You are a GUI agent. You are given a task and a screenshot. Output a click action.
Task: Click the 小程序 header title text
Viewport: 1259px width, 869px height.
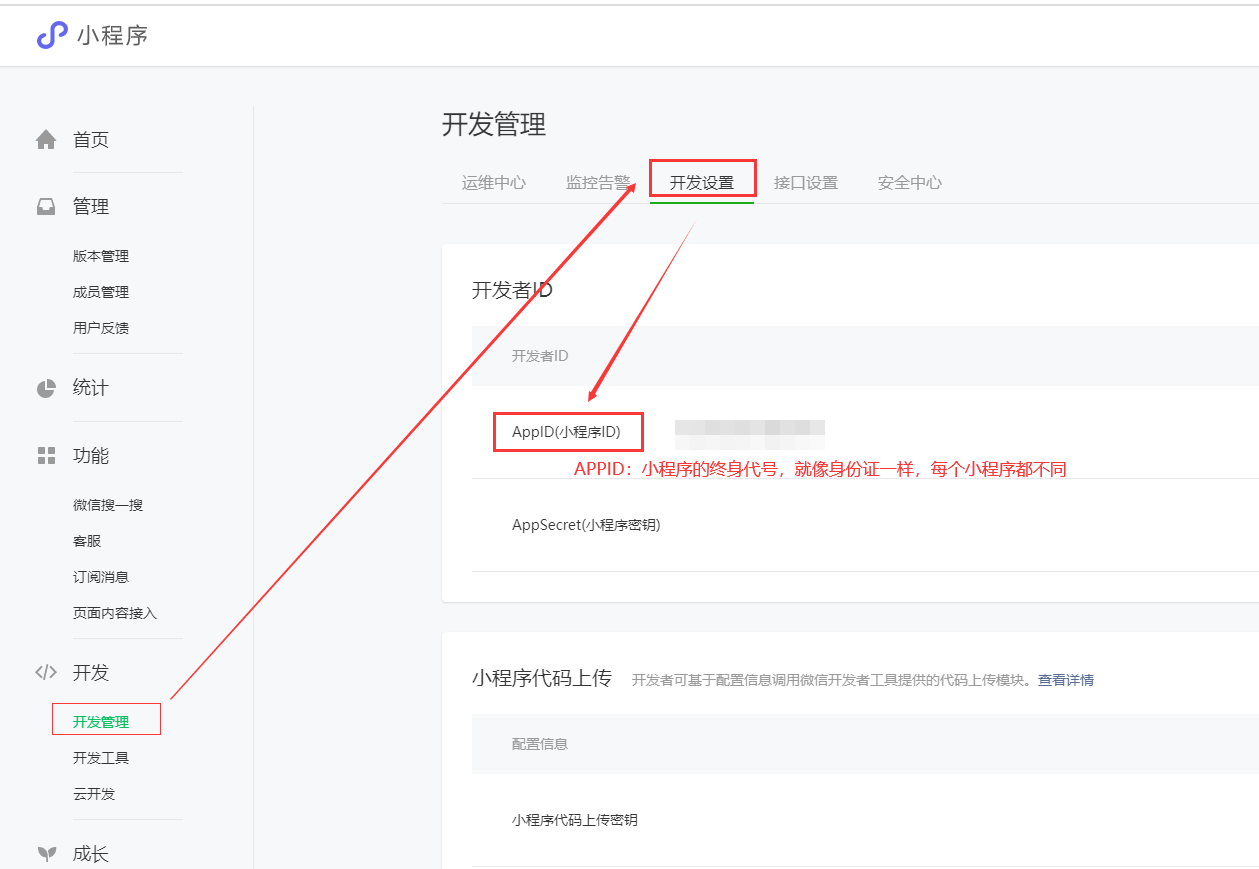pos(113,36)
